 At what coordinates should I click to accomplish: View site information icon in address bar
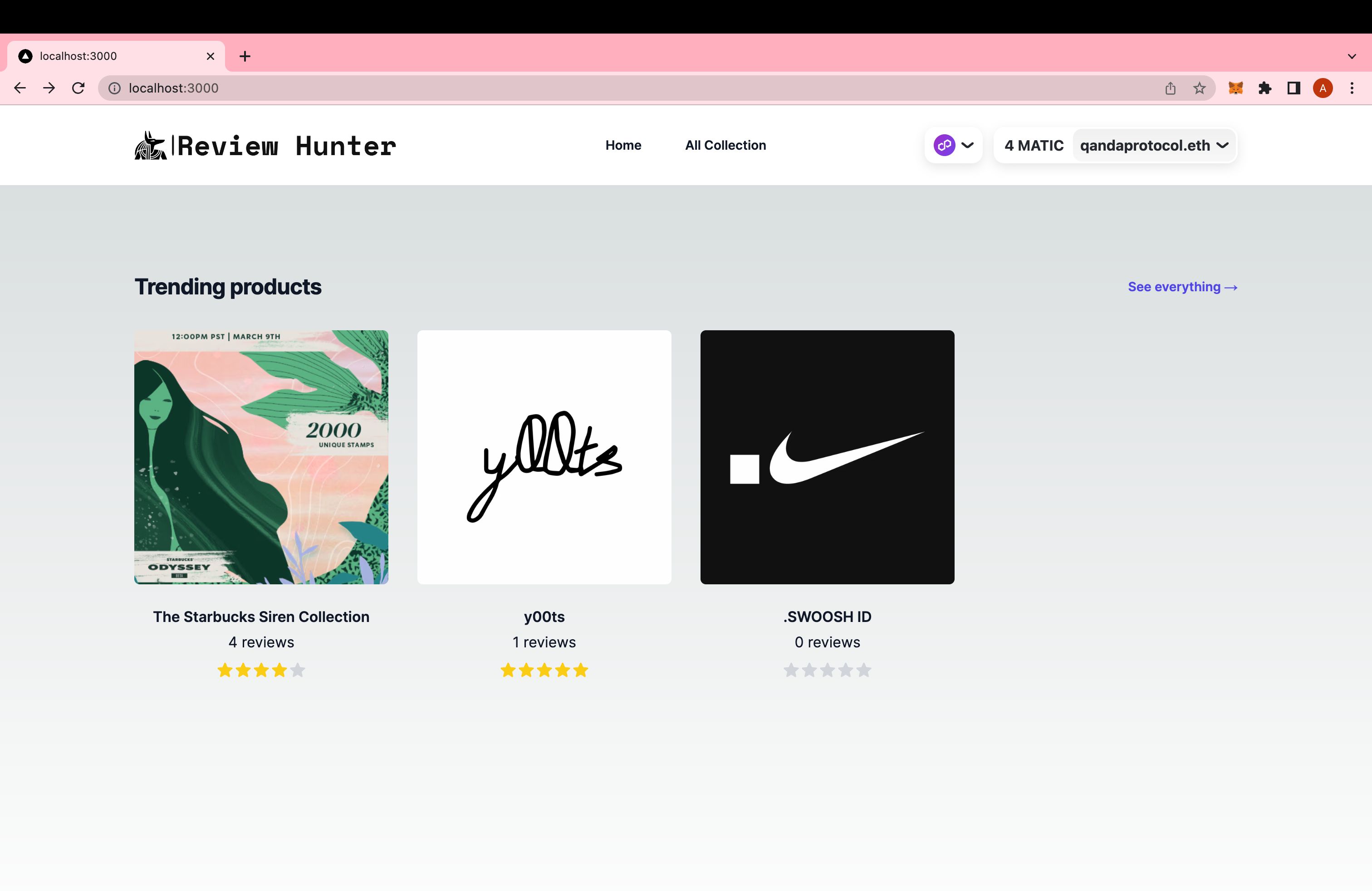tap(115, 88)
